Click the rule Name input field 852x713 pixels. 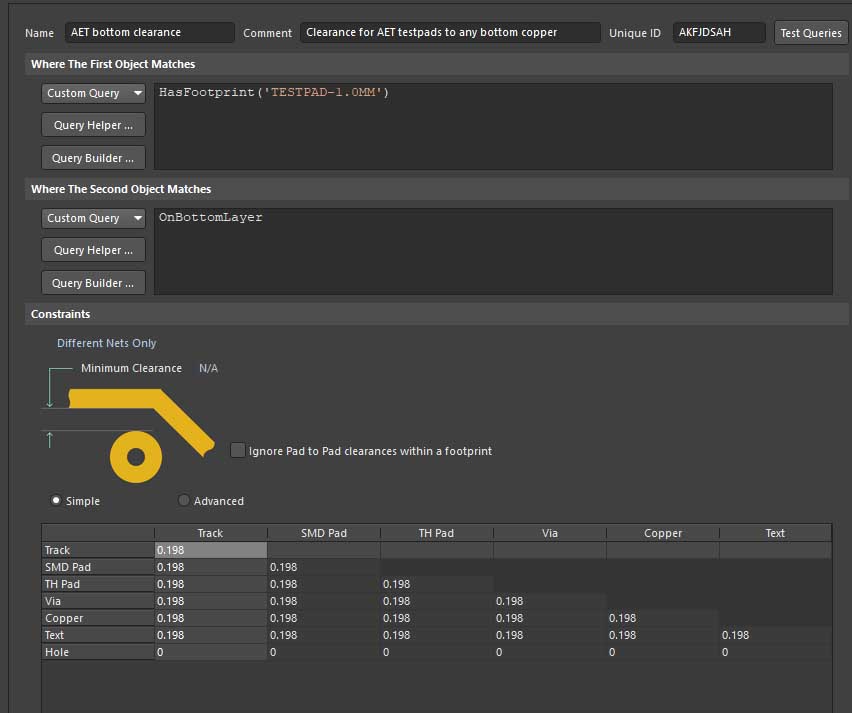[x=149, y=33]
